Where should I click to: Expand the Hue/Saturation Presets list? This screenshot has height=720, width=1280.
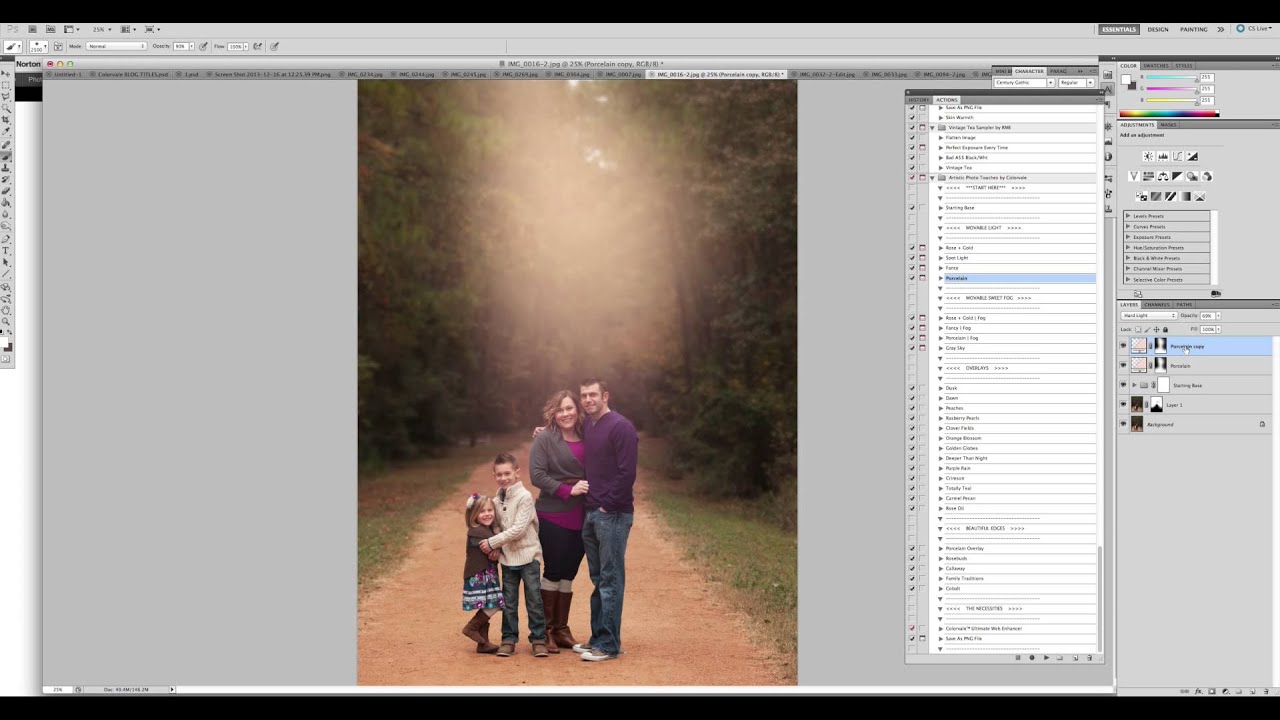1128,248
